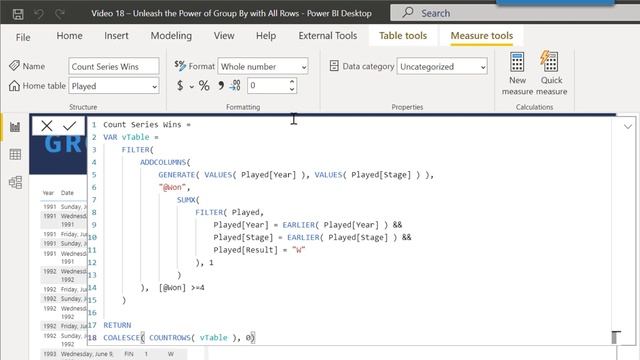The width and height of the screenshot is (640, 360).
Task: Open the Format dropdown showing Whole number
Action: tap(263, 66)
